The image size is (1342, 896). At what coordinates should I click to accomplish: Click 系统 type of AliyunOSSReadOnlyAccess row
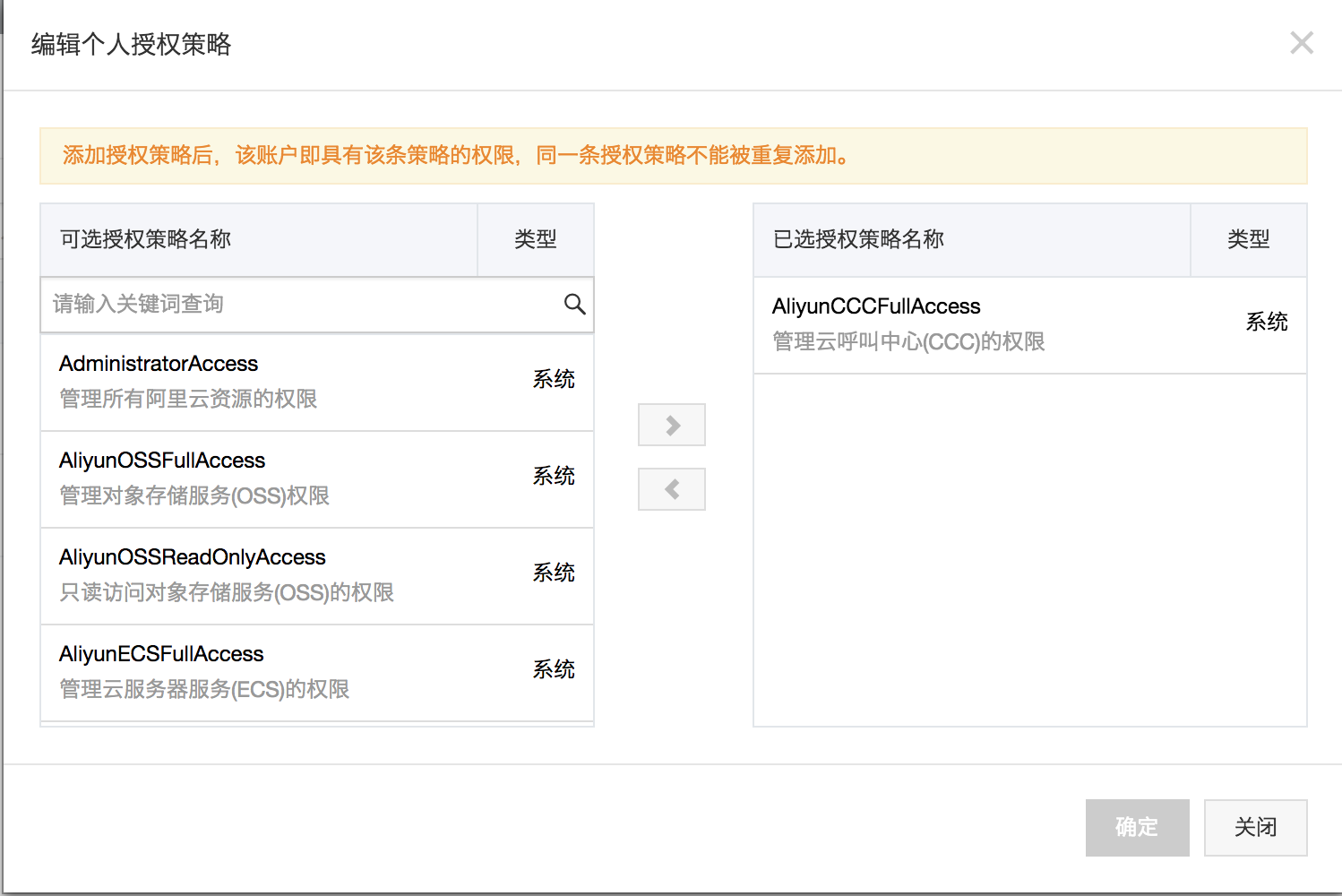click(554, 573)
